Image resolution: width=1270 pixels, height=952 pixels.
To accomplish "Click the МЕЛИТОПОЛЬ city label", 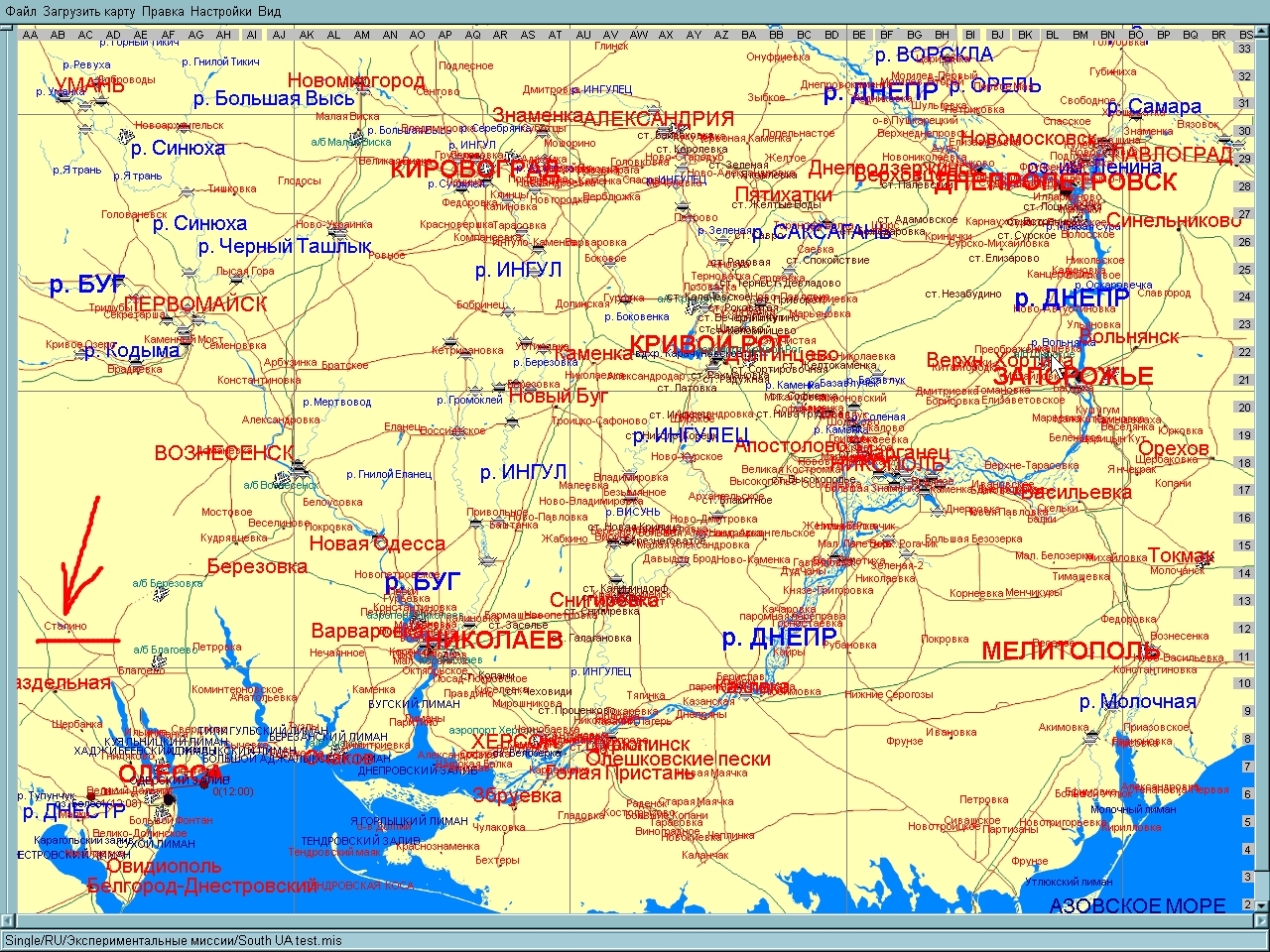I will point(1072,652).
